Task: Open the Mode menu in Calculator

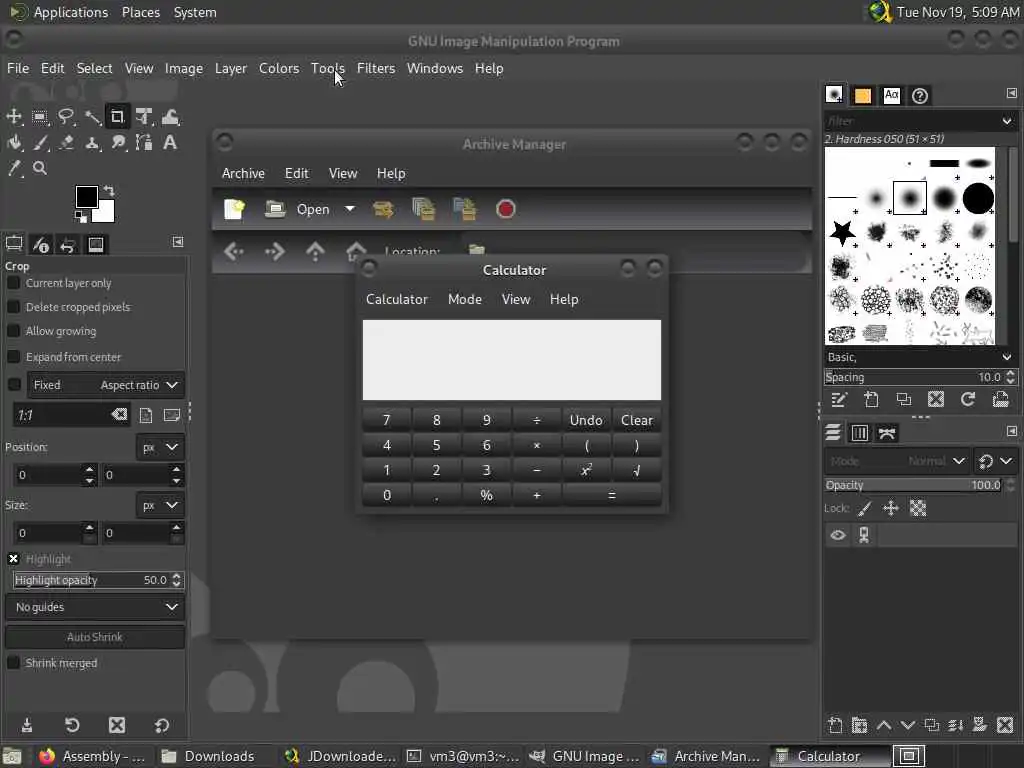Action: coord(465,299)
